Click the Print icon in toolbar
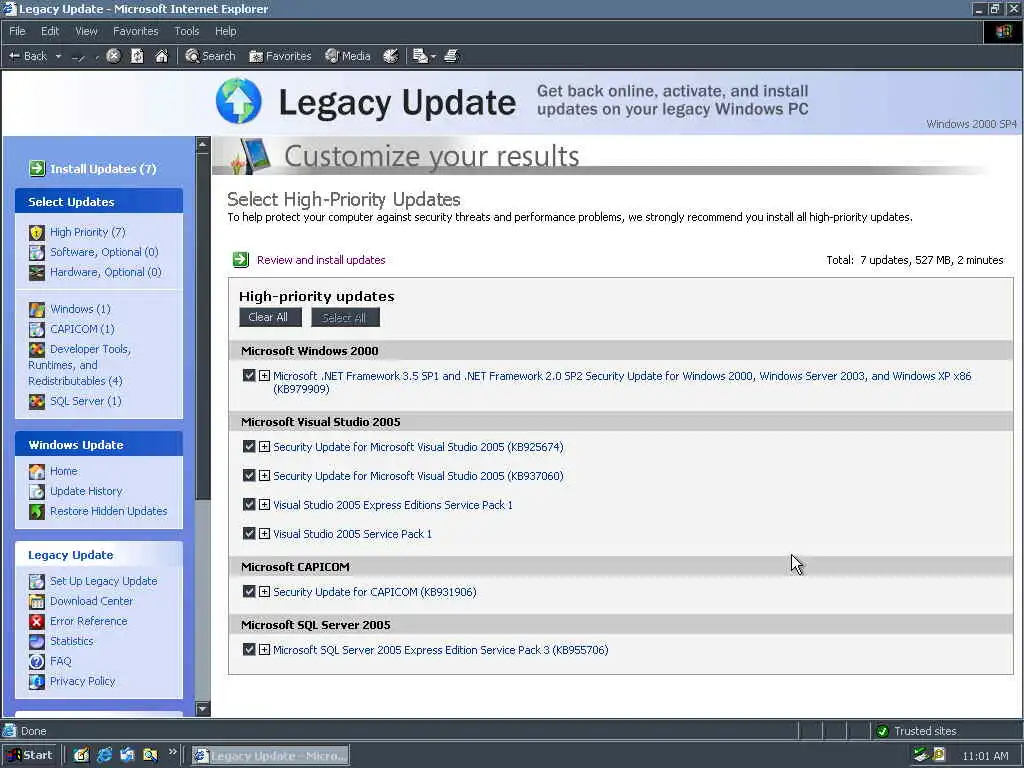The width and height of the screenshot is (1024, 768). tap(451, 56)
